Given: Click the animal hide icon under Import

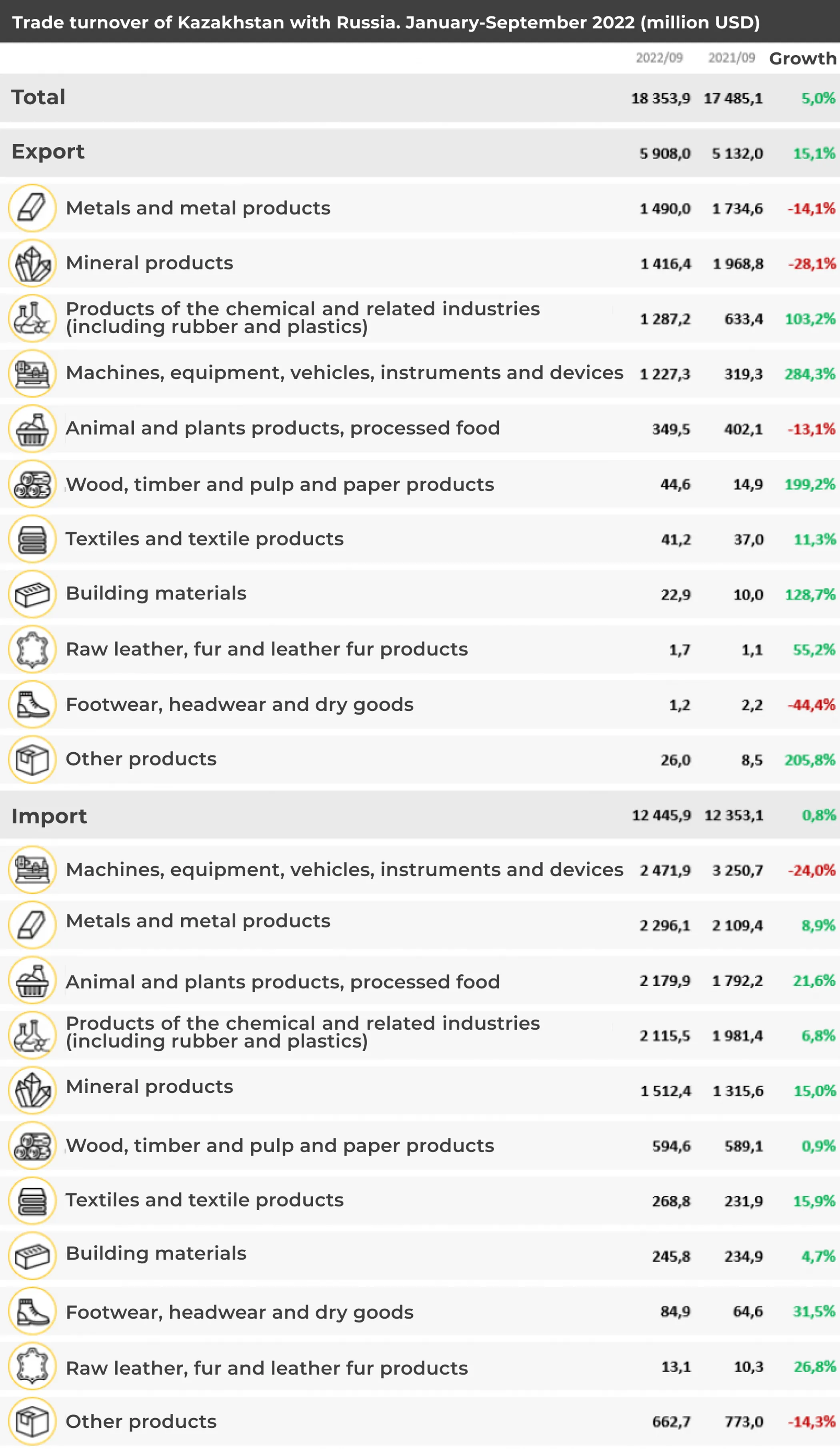Looking at the screenshot, I should pos(32,1367).
